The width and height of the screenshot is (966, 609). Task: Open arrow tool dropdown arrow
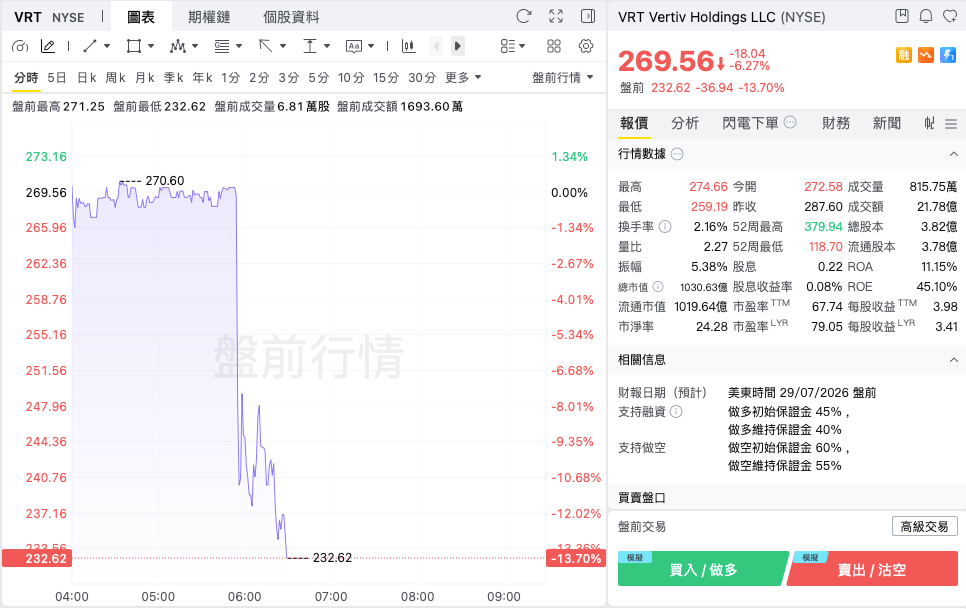pyautogui.click(x=283, y=46)
